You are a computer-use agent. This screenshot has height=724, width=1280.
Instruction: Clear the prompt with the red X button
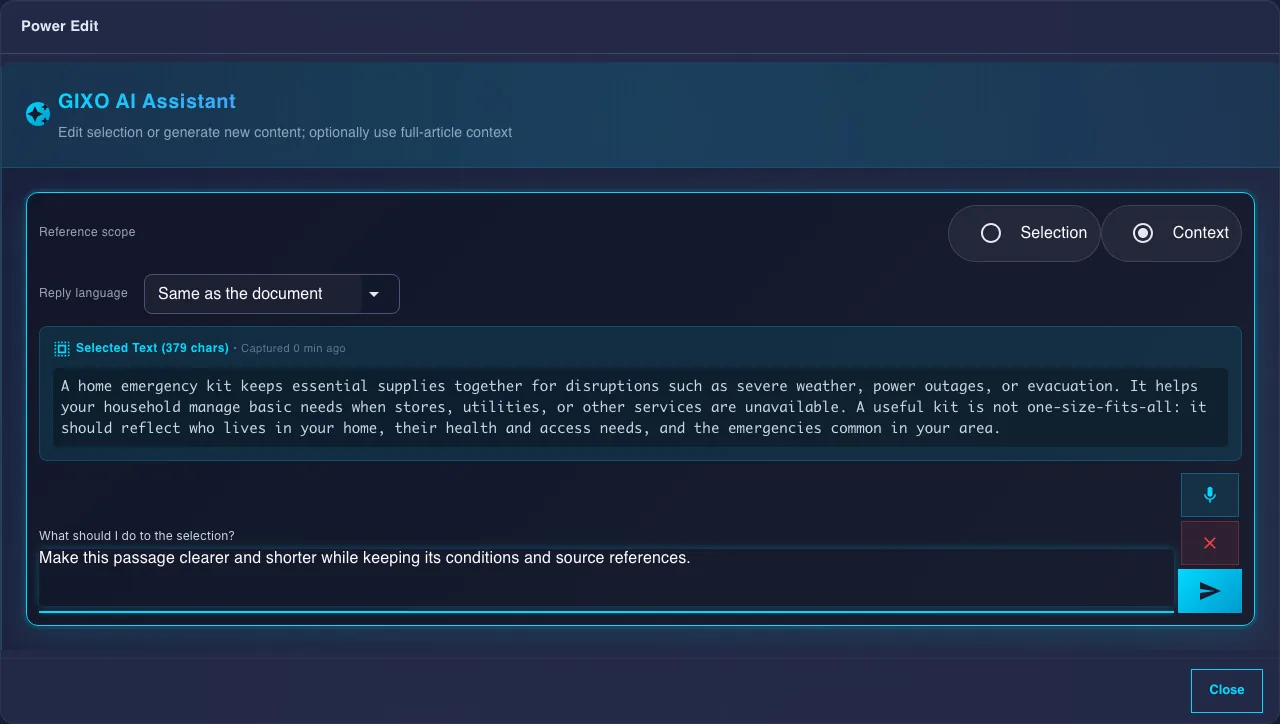(x=1210, y=543)
